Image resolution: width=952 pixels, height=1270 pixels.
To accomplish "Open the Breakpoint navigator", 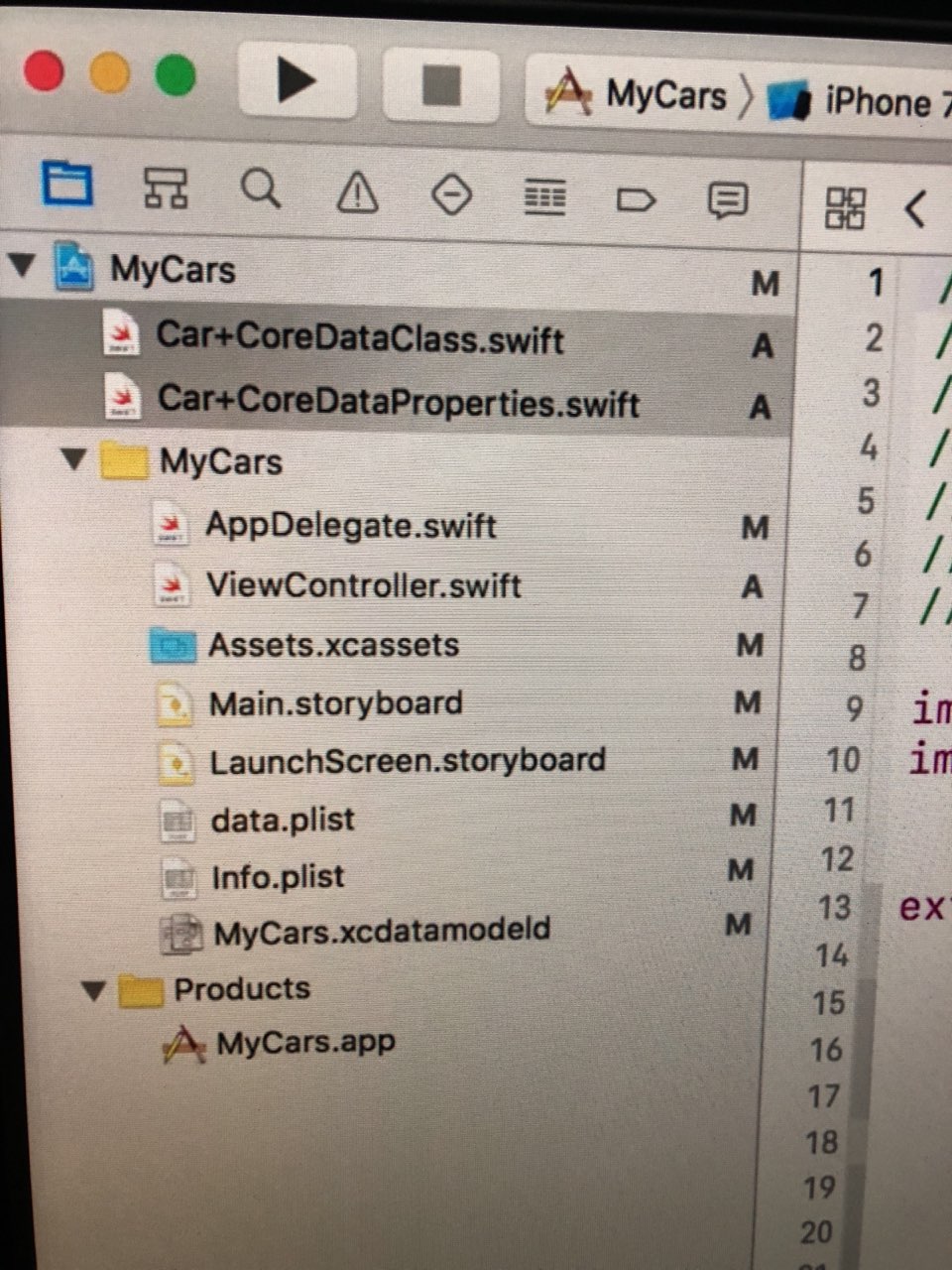I will [636, 201].
